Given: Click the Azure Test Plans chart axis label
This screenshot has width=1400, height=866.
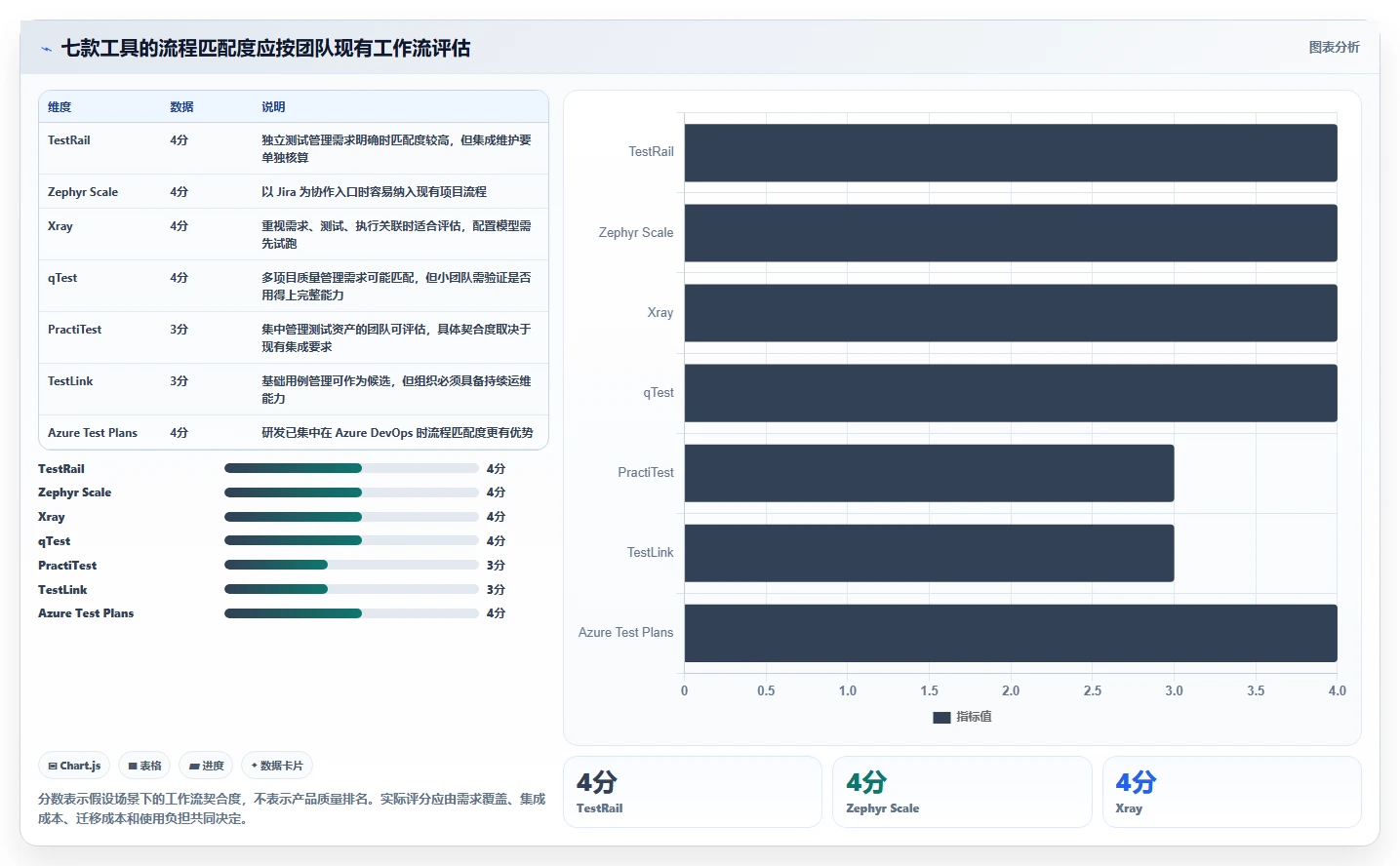Looking at the screenshot, I should click(x=625, y=633).
